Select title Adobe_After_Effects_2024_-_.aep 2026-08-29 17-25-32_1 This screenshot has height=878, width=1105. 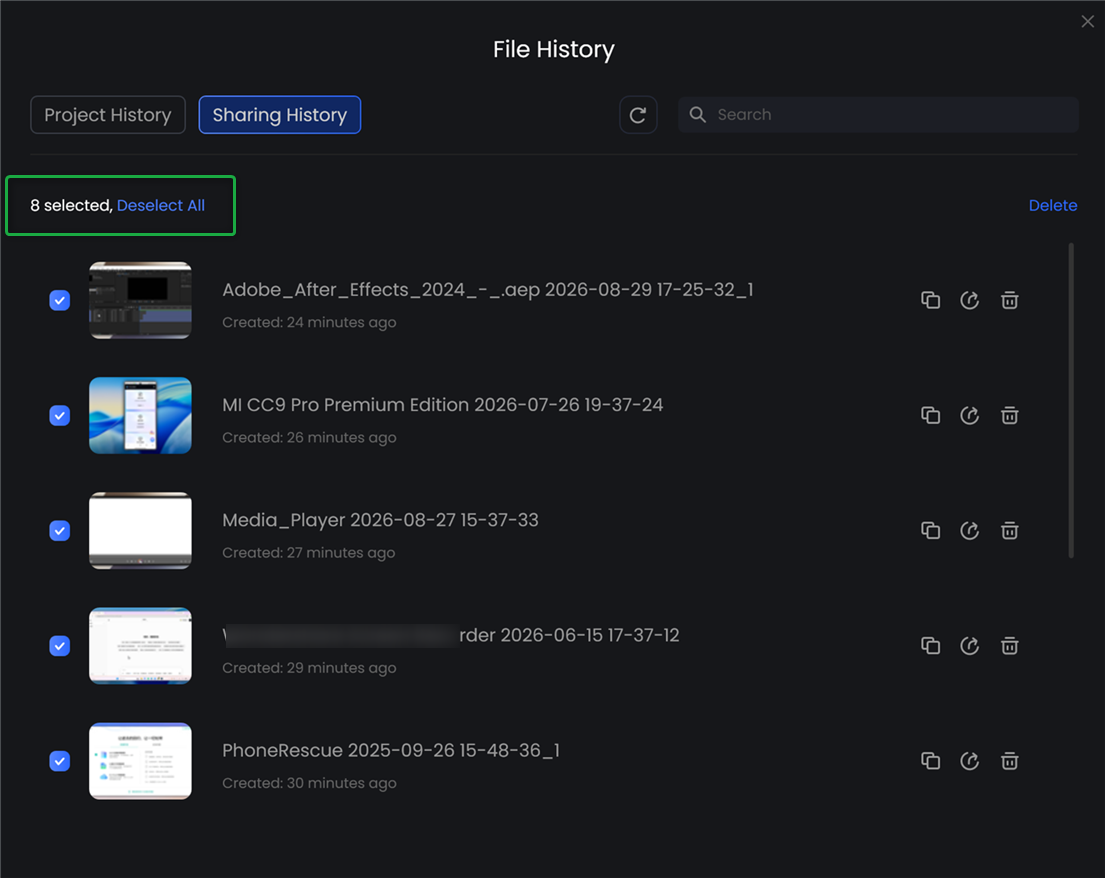pos(488,290)
